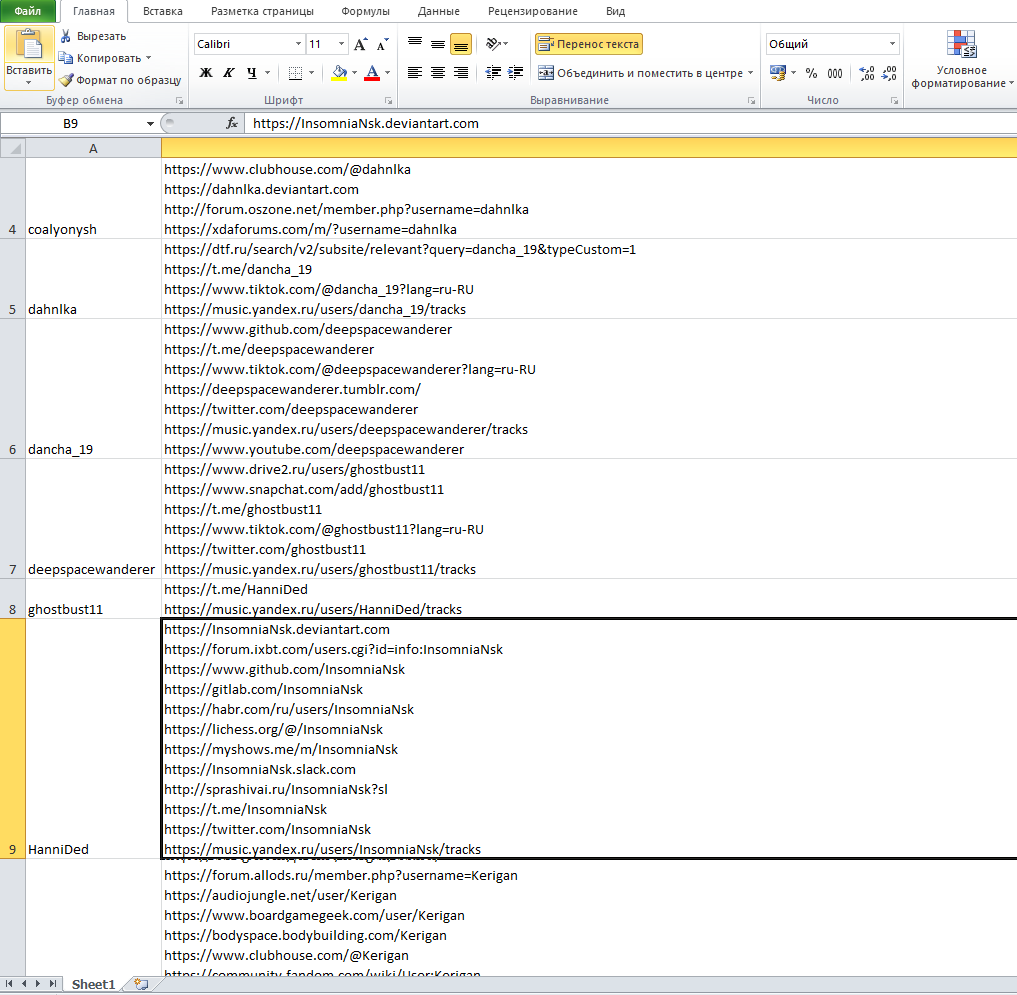Click the Name Box showing B9
Viewport: 1017px width, 995px height.
(71, 123)
